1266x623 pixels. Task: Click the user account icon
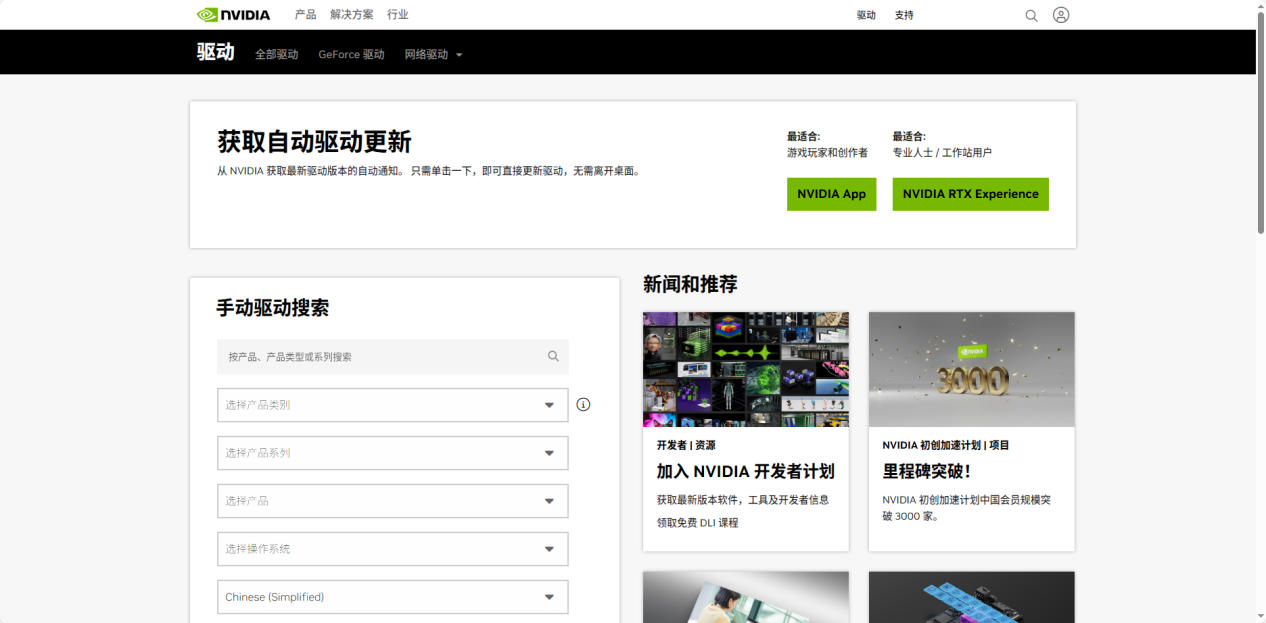point(1061,14)
